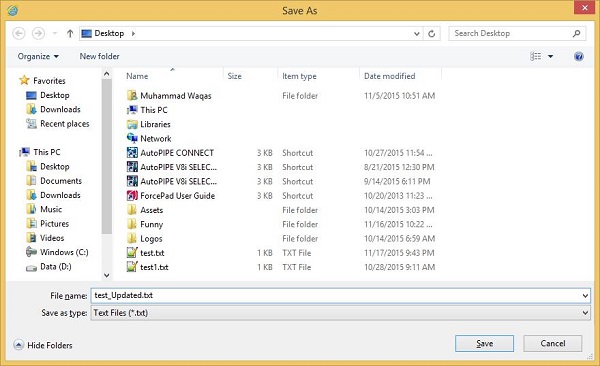Click the Save button
Image resolution: width=600 pixels, height=366 pixels.
point(484,343)
